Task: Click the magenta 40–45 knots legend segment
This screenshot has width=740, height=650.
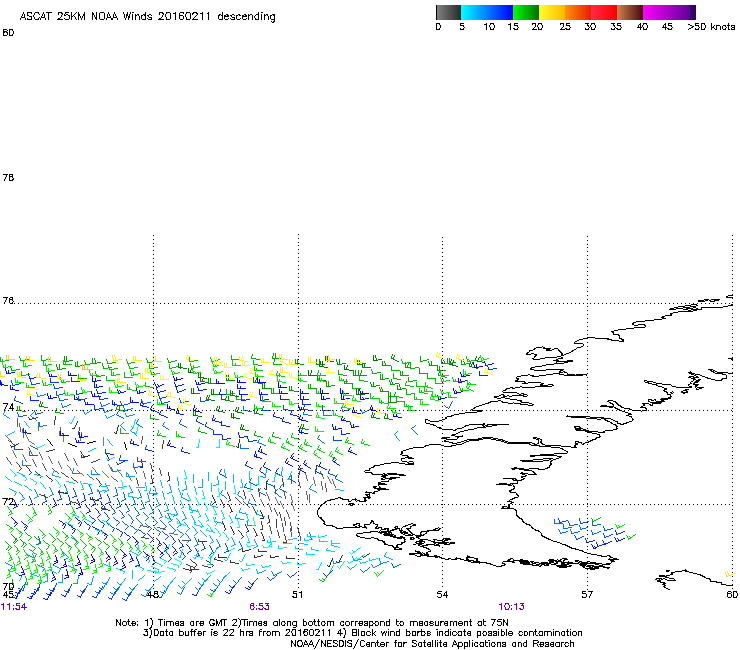Action: (656, 12)
